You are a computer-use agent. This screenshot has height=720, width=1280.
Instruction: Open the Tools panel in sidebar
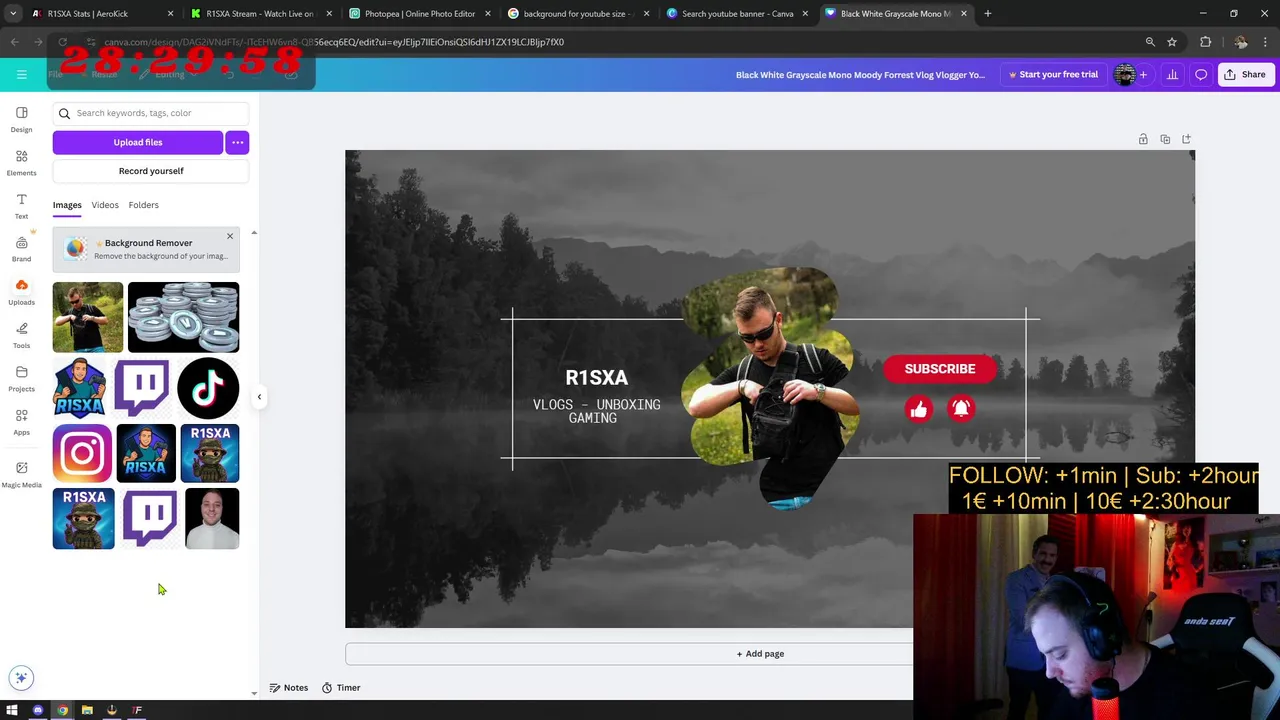tap(21, 335)
